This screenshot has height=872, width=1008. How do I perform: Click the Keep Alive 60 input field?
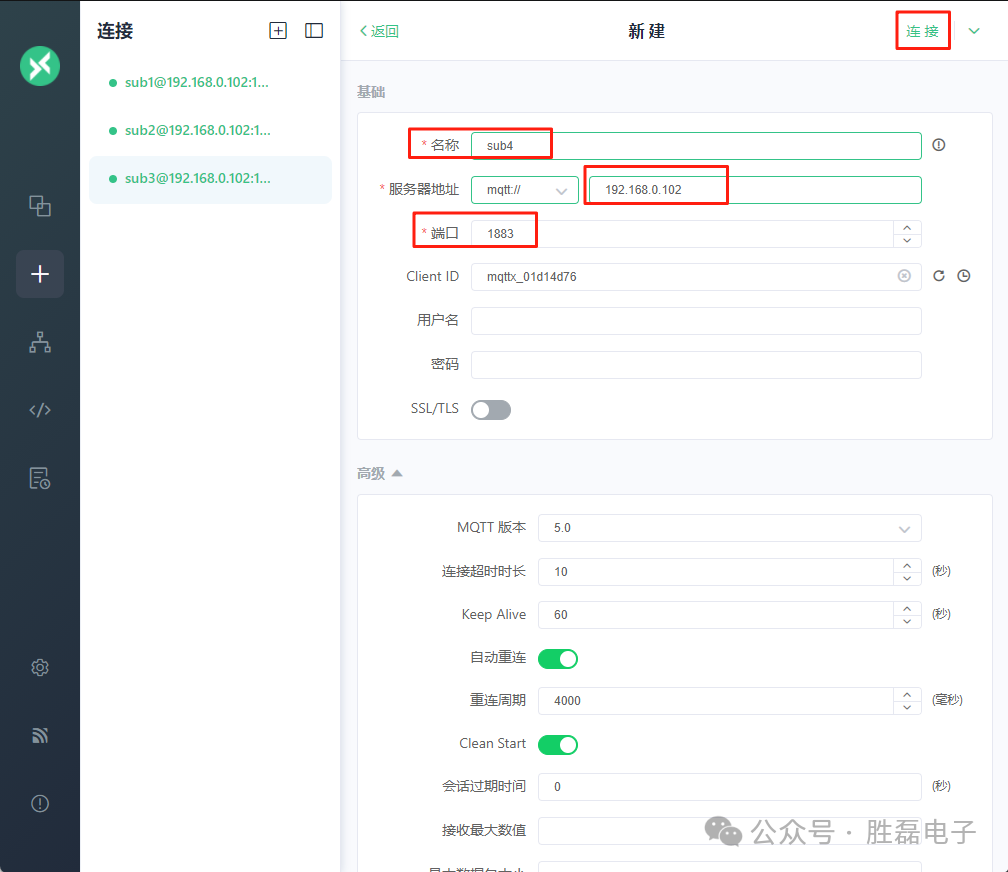coord(716,615)
